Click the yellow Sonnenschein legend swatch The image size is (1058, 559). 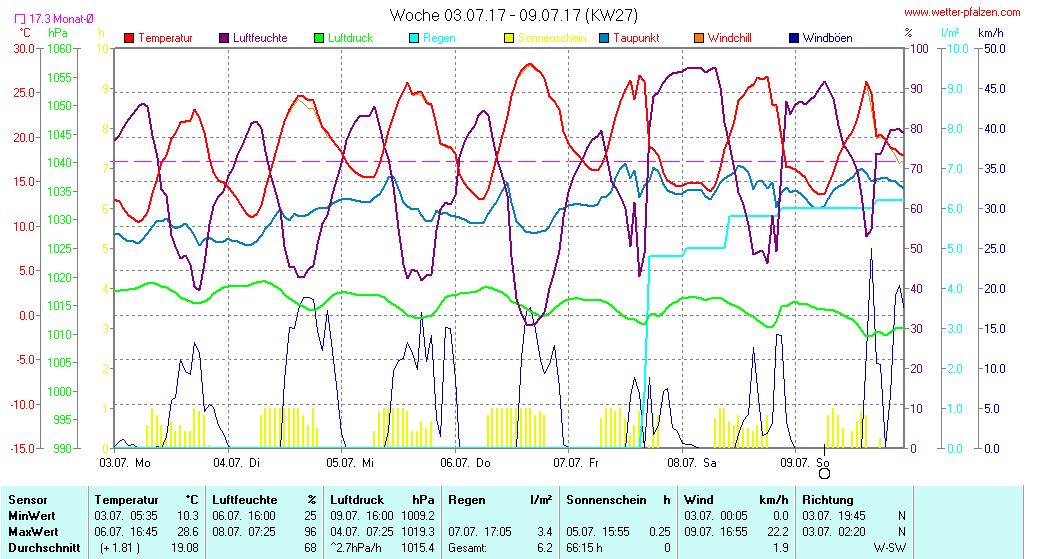click(x=509, y=38)
